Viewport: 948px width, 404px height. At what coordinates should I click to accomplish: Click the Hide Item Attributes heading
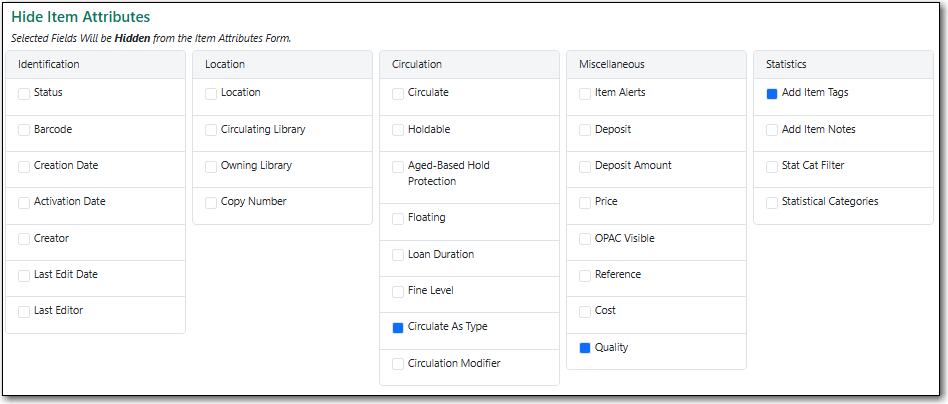point(81,17)
